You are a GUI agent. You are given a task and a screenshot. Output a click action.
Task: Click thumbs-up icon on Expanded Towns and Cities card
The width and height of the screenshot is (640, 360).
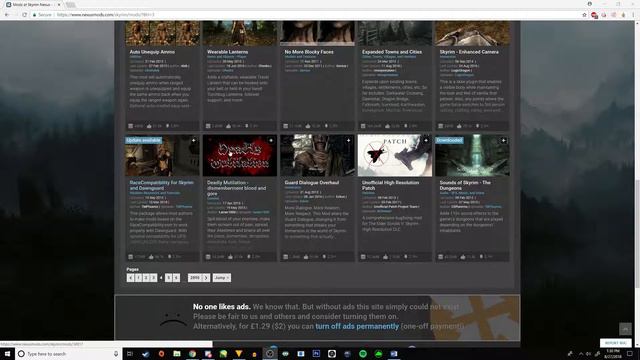click(x=387, y=126)
